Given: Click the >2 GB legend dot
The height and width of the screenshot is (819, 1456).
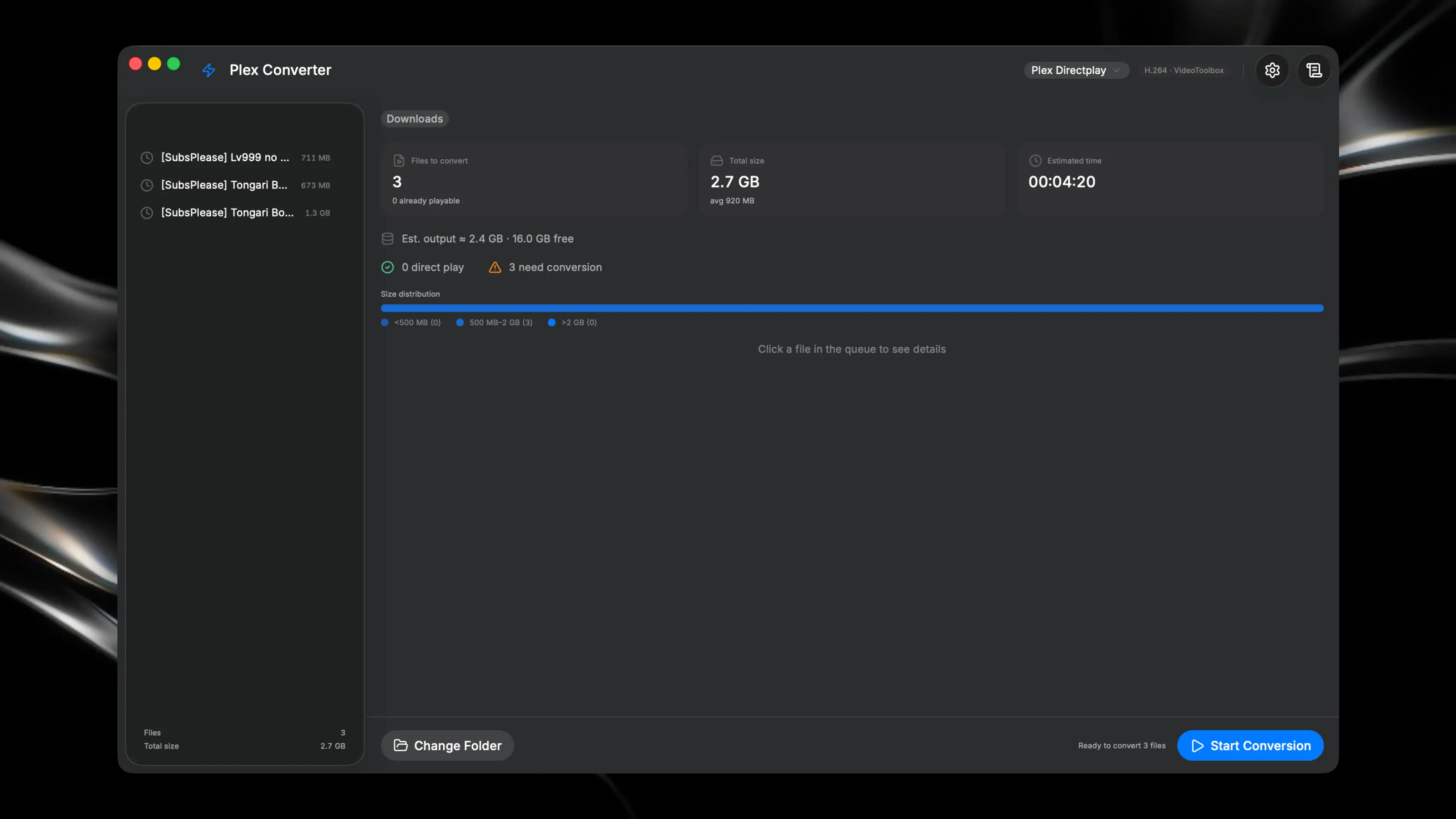Looking at the screenshot, I should [551, 322].
